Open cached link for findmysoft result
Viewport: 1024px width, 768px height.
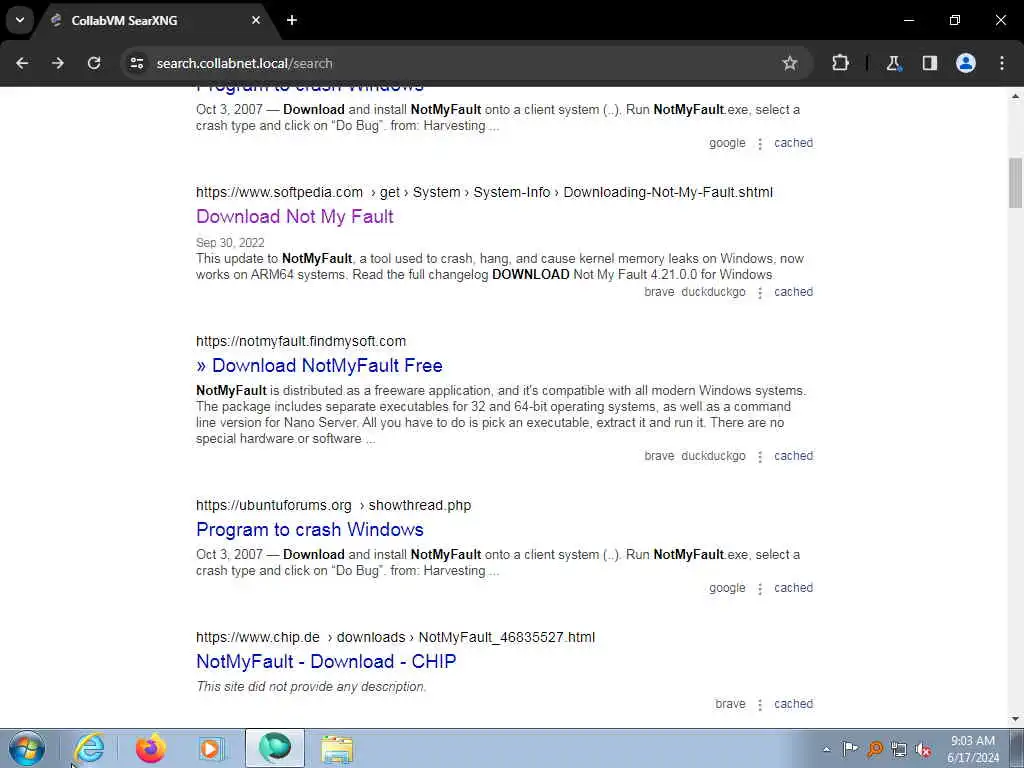pos(793,456)
